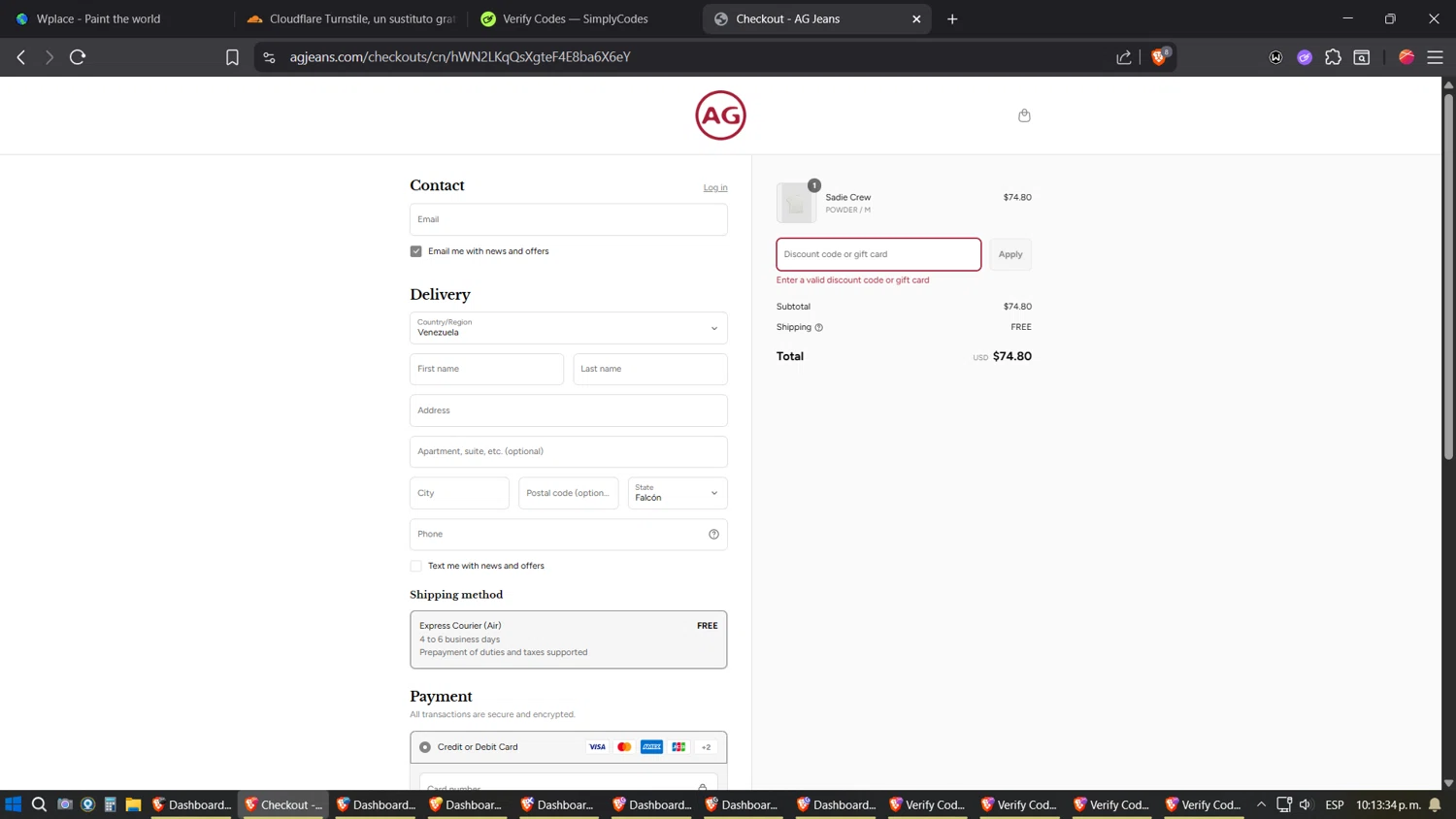Open File Explorer from taskbar
This screenshot has height=819, width=1456.
[133, 804]
